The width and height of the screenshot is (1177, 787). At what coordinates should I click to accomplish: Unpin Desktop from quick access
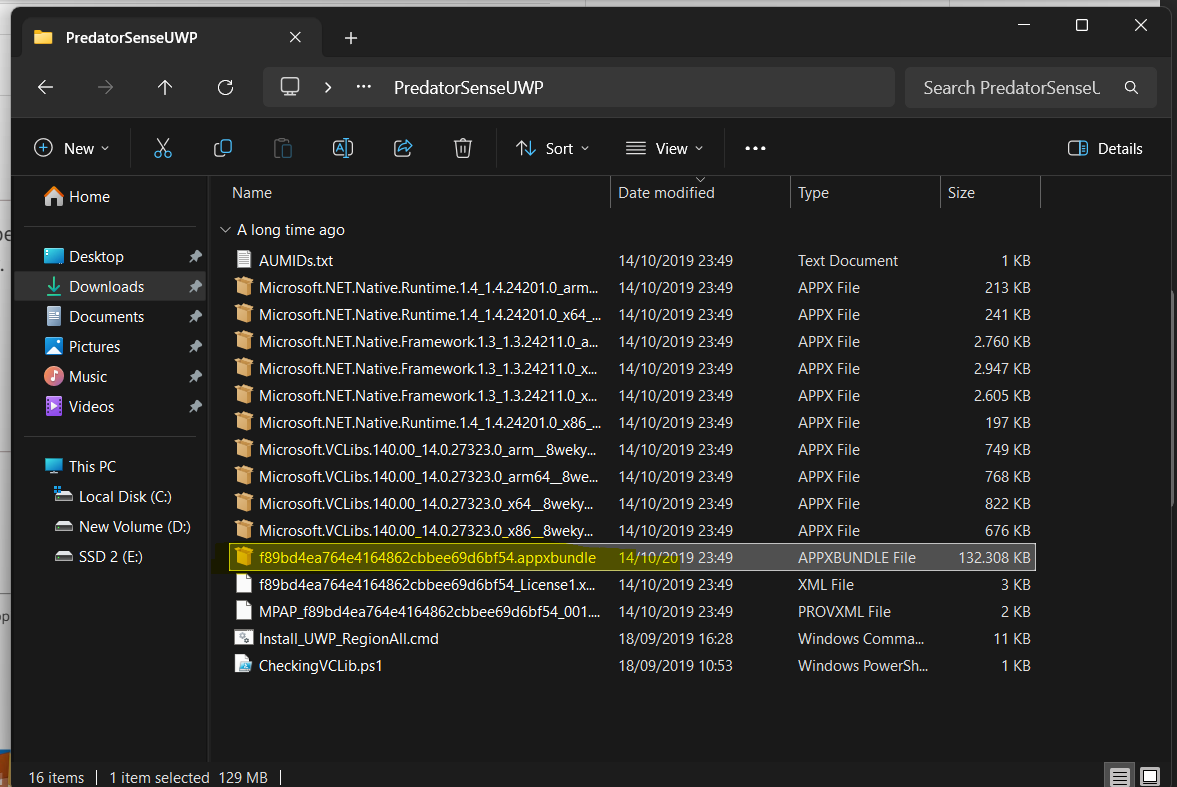[195, 256]
